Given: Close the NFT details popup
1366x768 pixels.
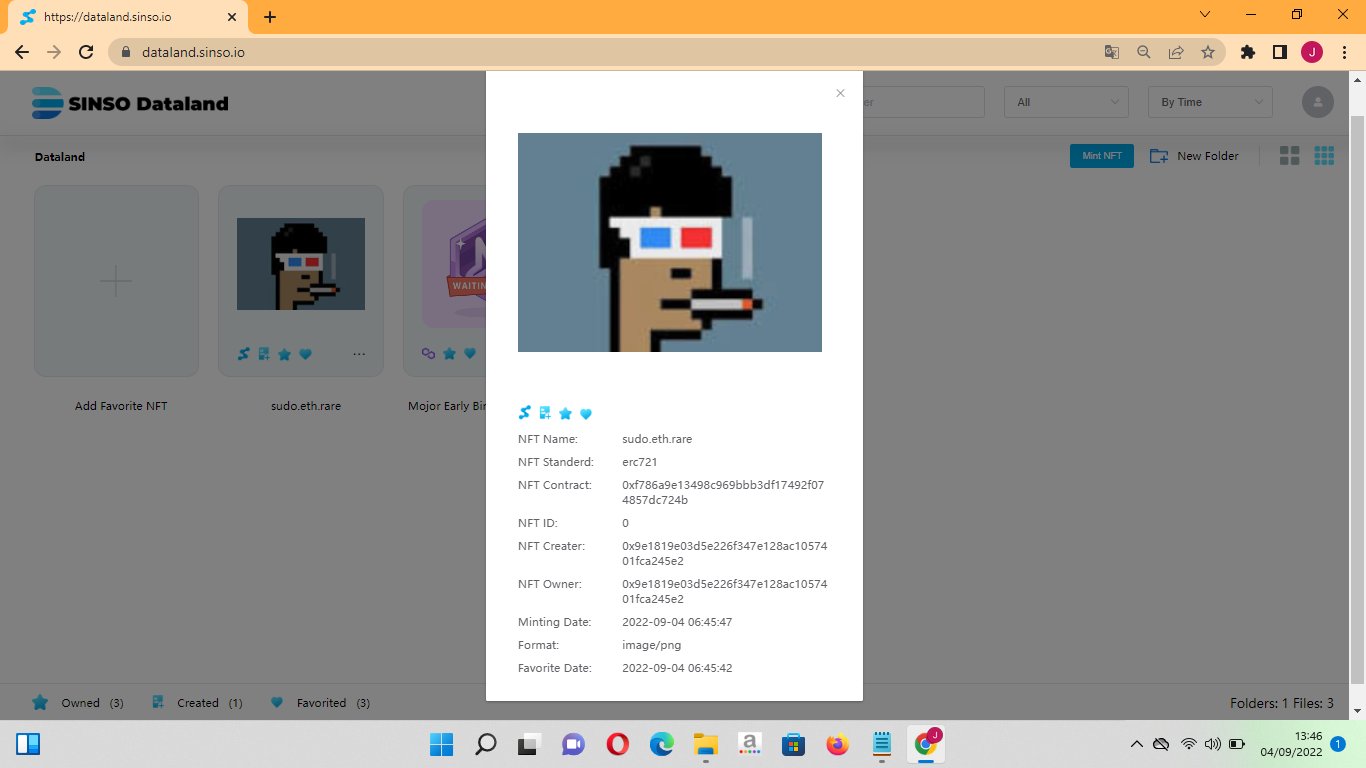Looking at the screenshot, I should click(840, 93).
